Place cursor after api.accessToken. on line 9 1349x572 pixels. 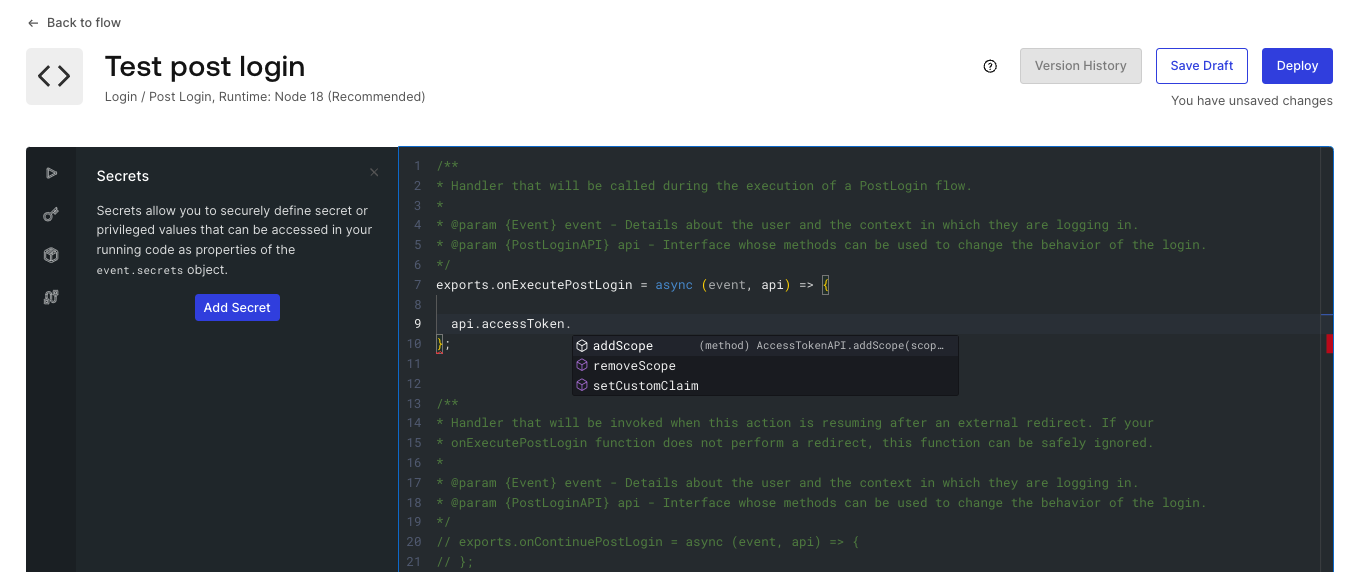573,324
